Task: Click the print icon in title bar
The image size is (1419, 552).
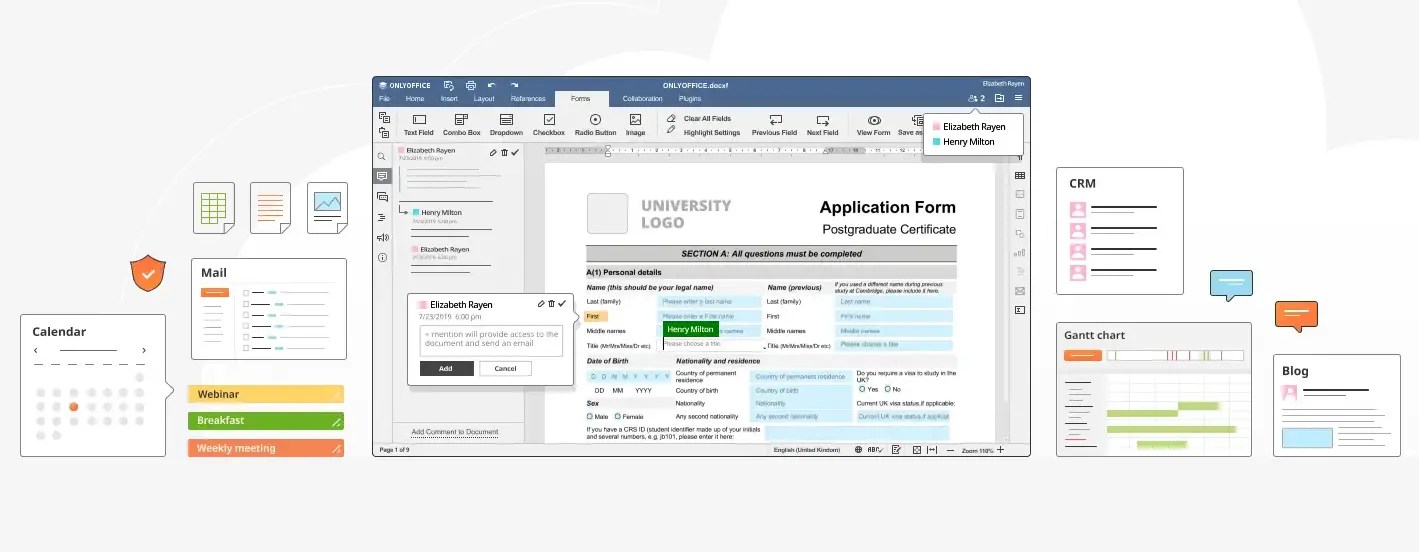Action: pos(471,85)
